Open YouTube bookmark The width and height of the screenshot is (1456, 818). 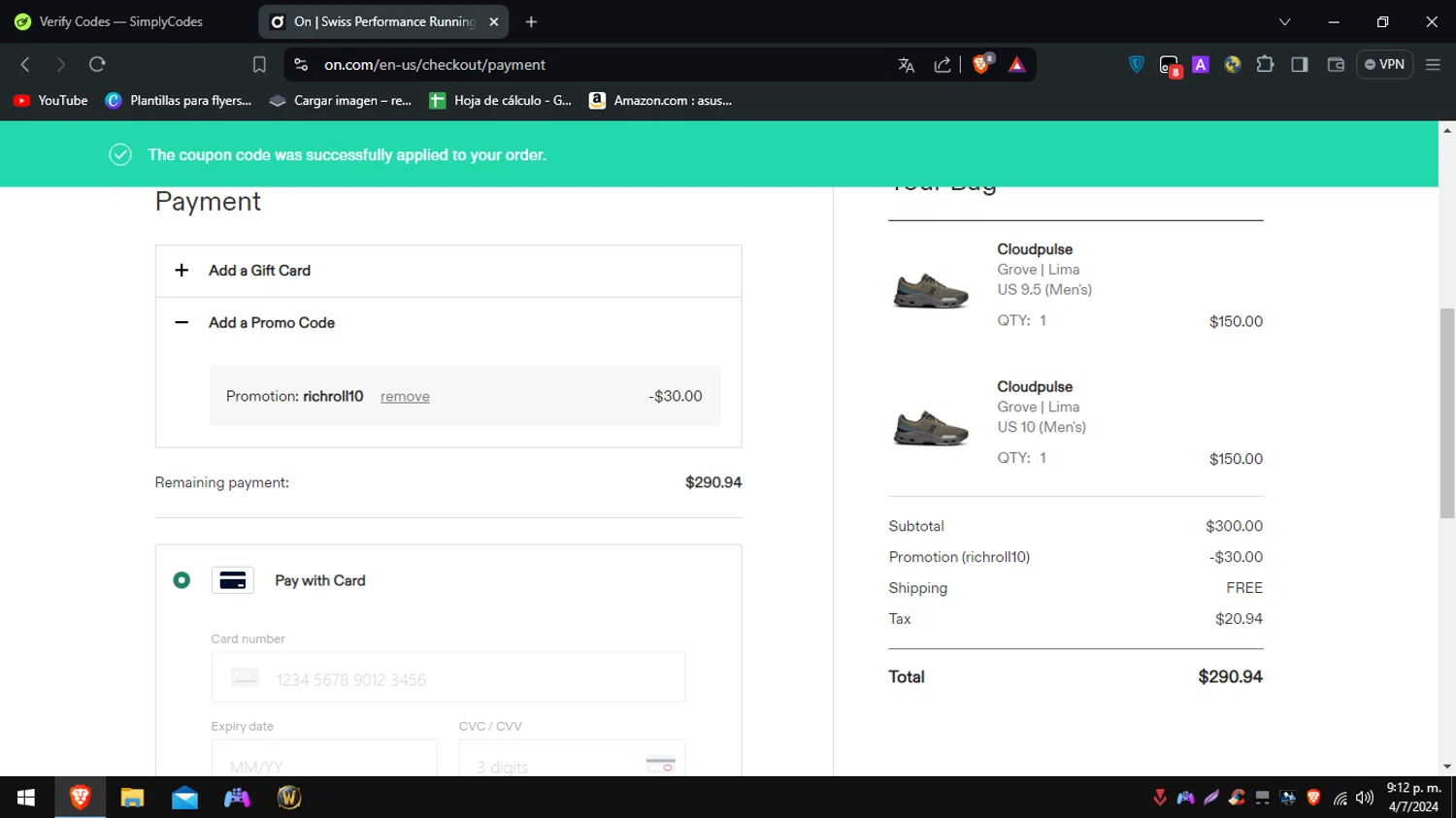point(50,100)
